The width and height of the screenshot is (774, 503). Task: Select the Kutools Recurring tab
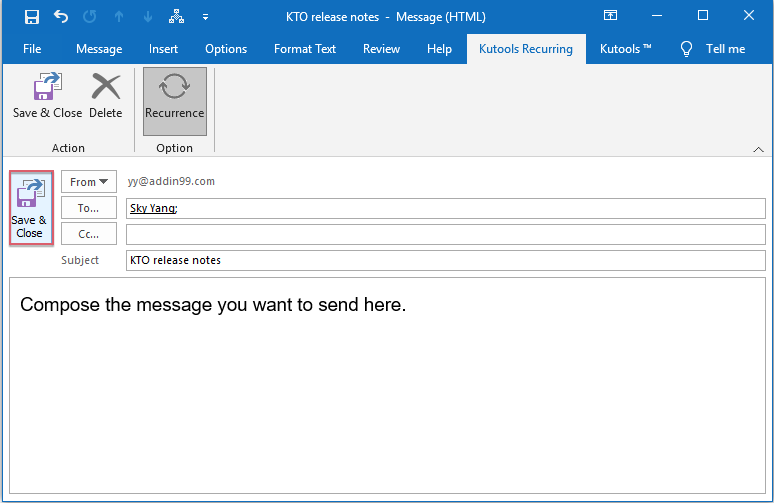(526, 49)
